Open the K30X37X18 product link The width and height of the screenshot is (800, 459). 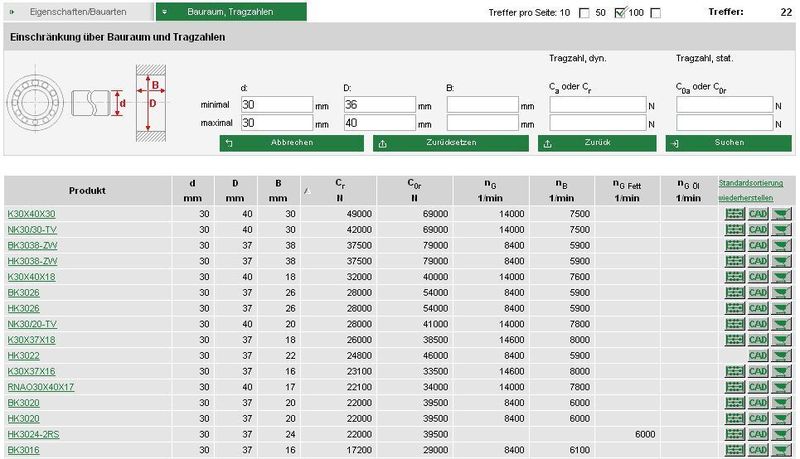[x=31, y=340]
